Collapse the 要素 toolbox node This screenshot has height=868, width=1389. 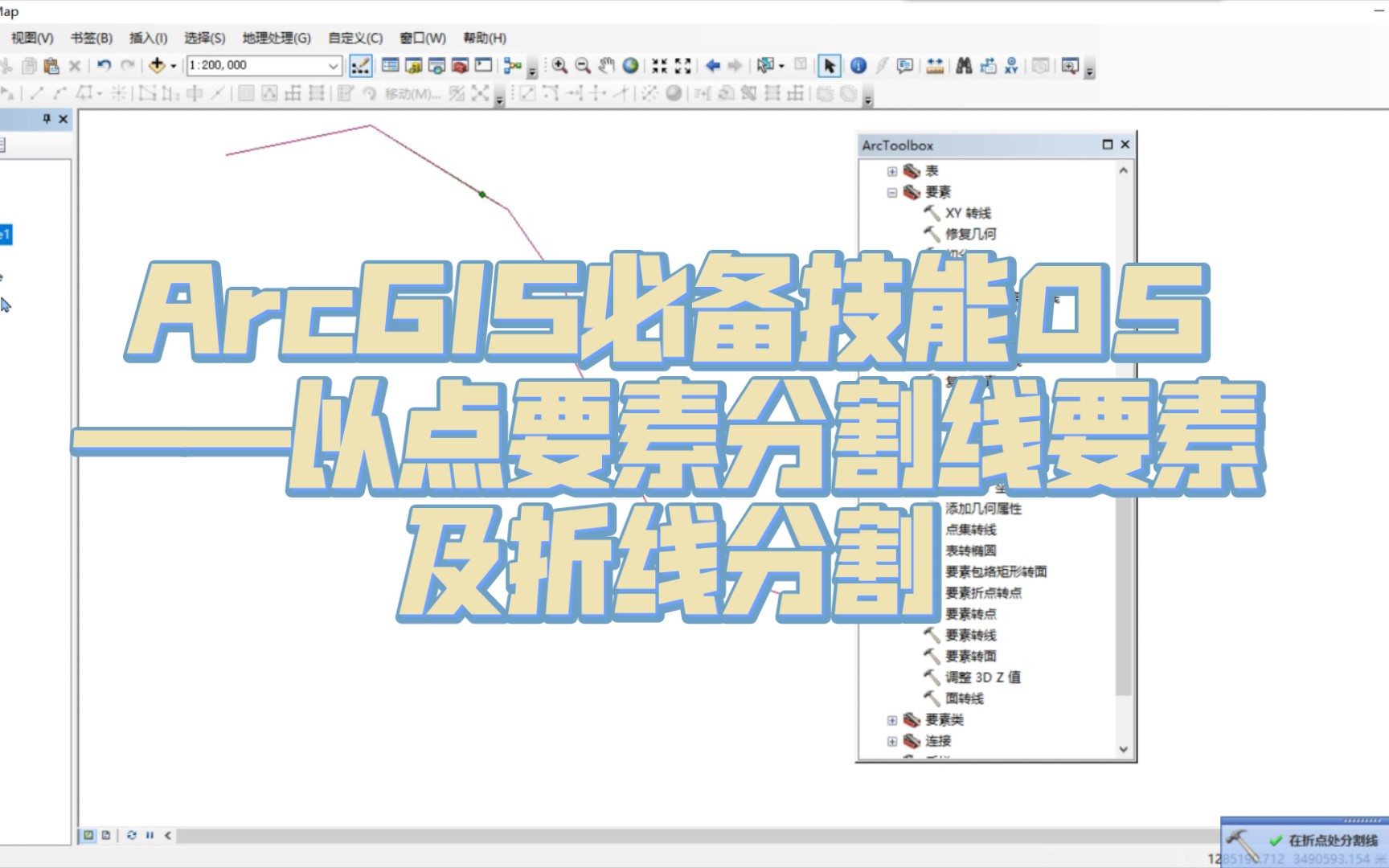(x=892, y=192)
